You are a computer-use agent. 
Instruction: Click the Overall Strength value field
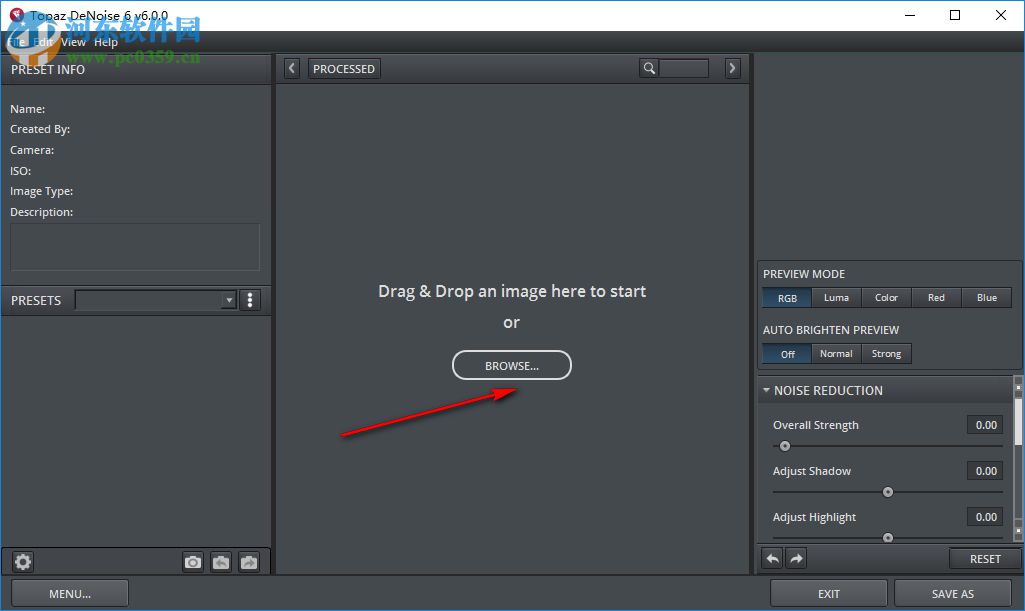pos(985,425)
